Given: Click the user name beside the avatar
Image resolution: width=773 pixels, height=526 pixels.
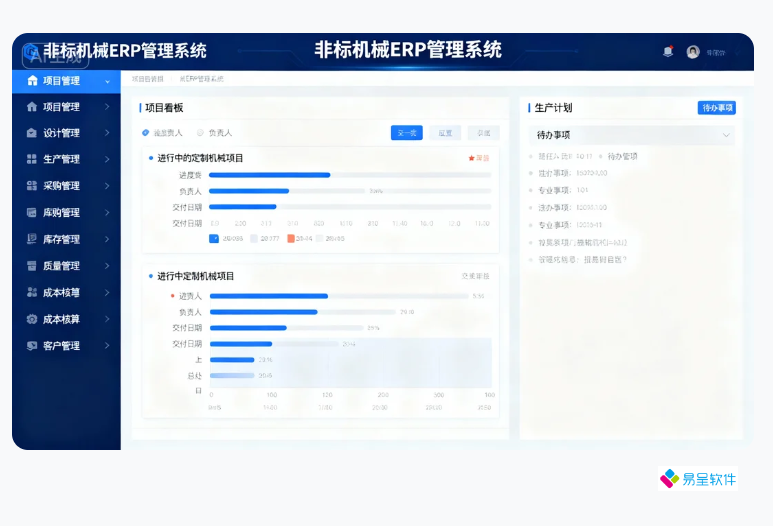Looking at the screenshot, I should [x=716, y=53].
